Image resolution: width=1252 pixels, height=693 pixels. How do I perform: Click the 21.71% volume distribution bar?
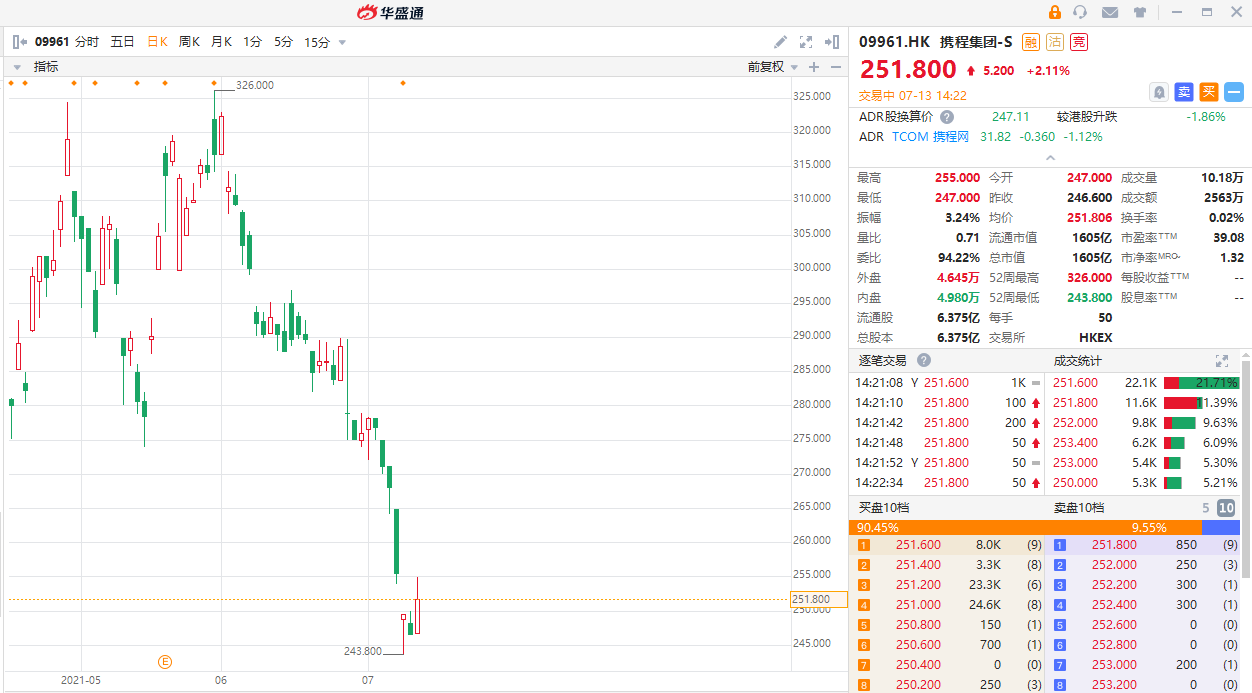(1201, 383)
